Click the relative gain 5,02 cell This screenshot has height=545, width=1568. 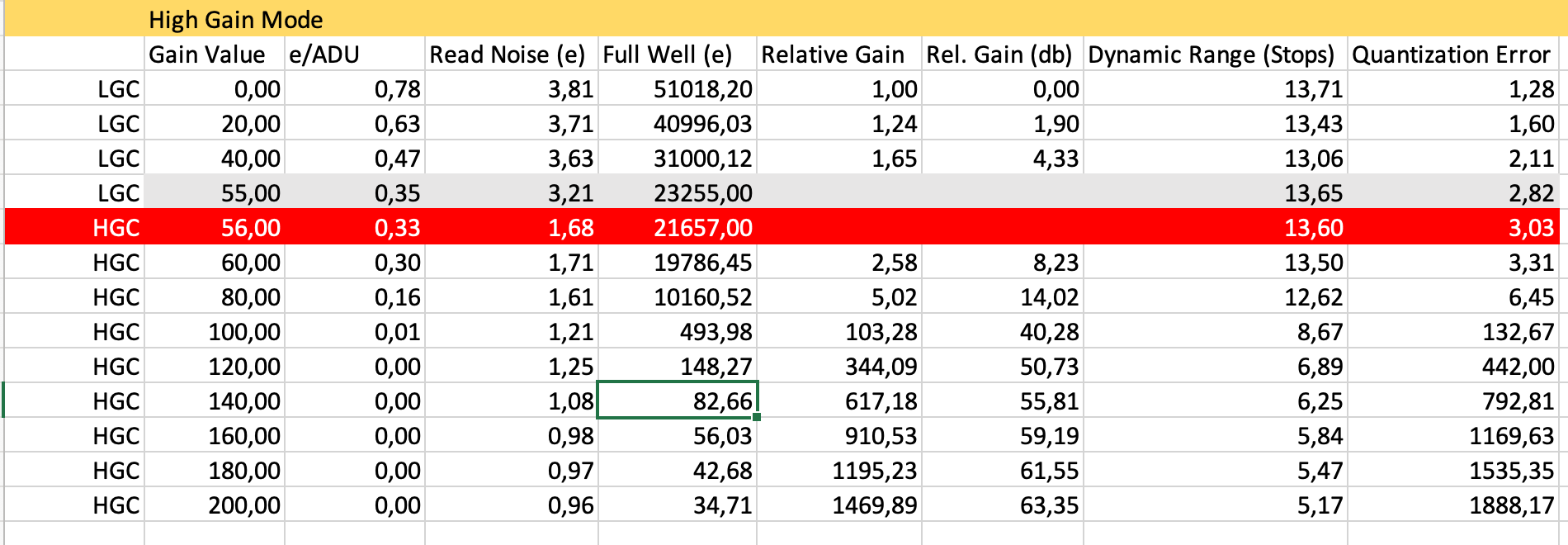point(839,296)
